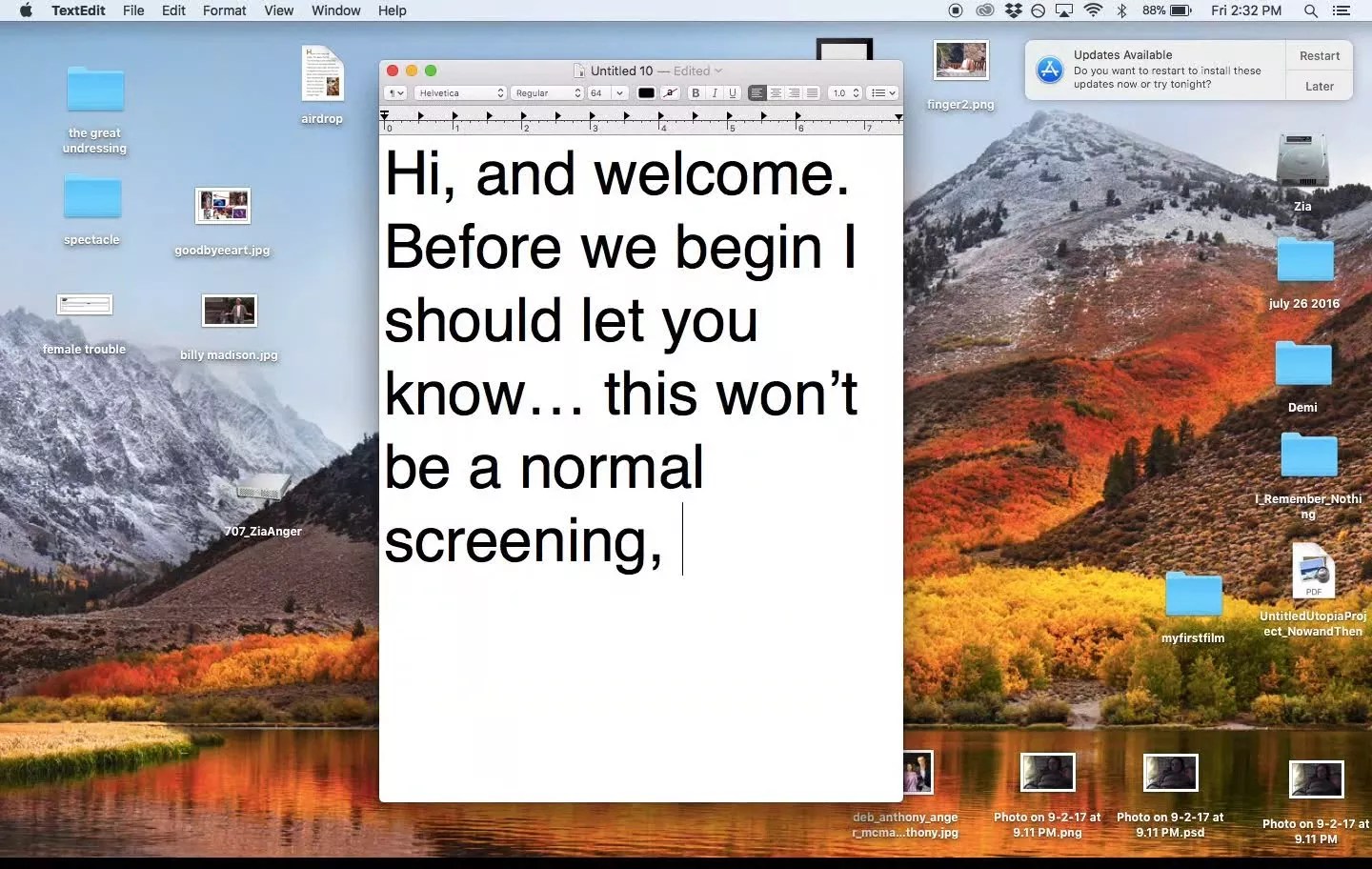Select the finger2.png desktop thumbnail

960,61
